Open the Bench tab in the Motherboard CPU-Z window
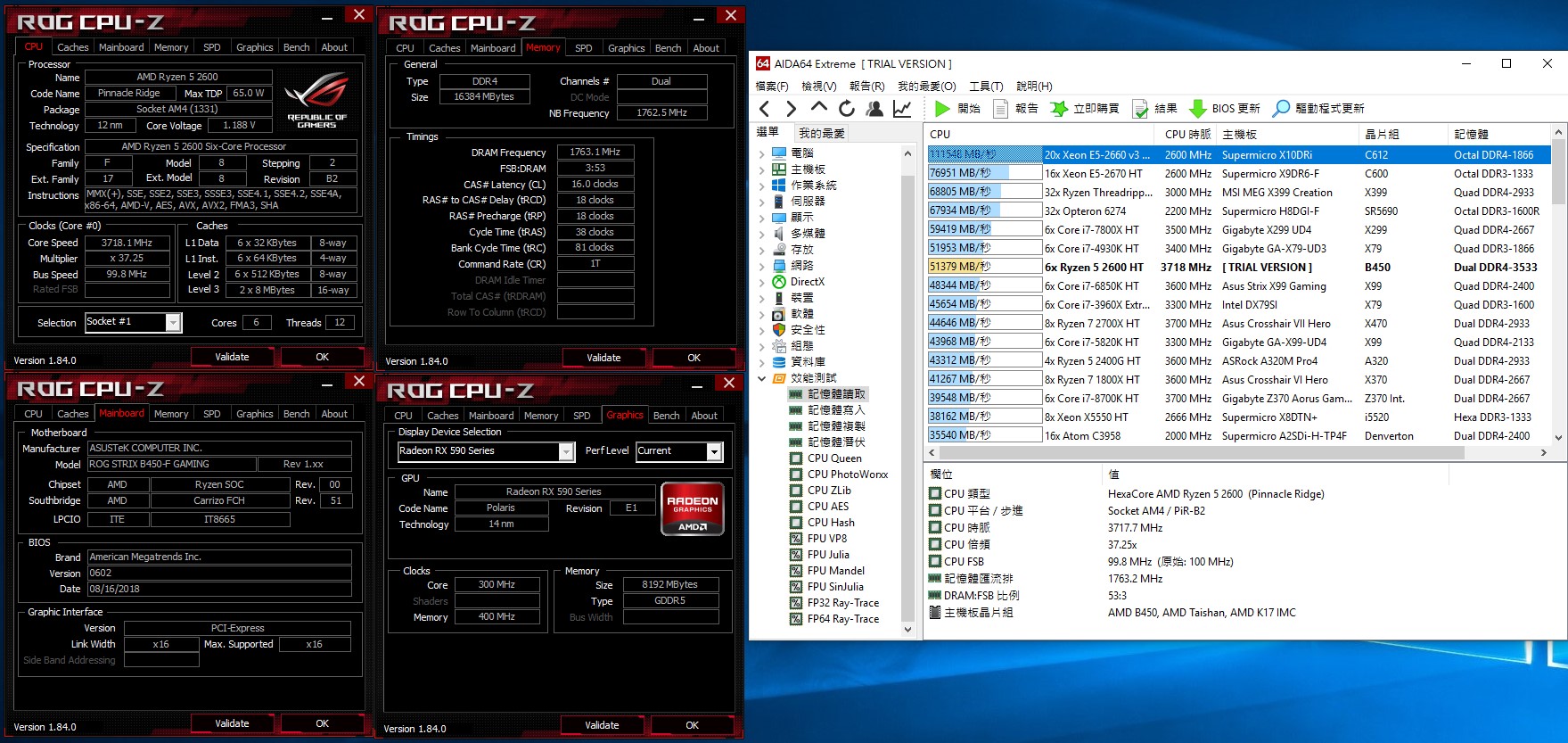 coord(297,414)
